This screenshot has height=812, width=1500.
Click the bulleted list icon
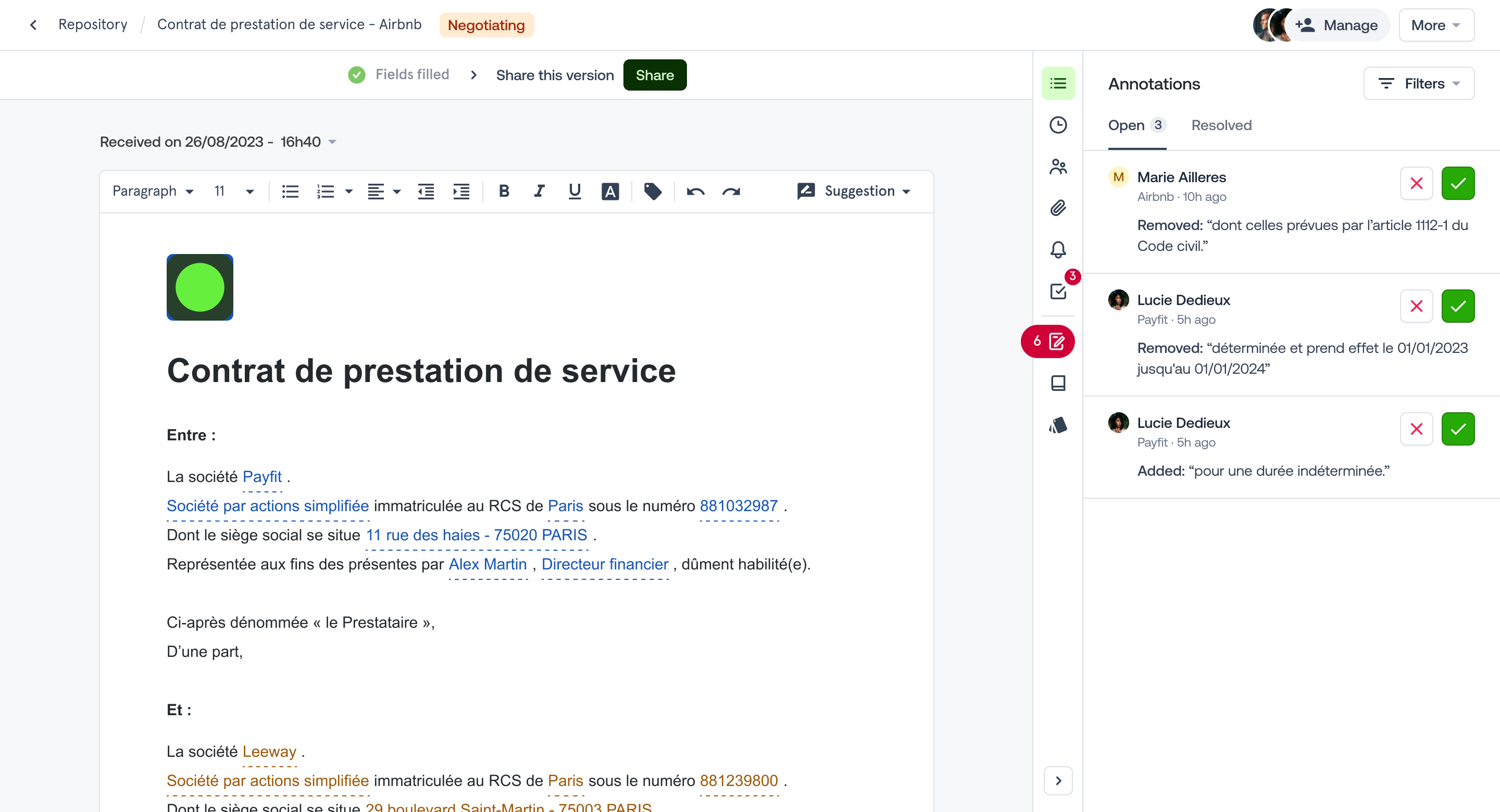(290, 191)
